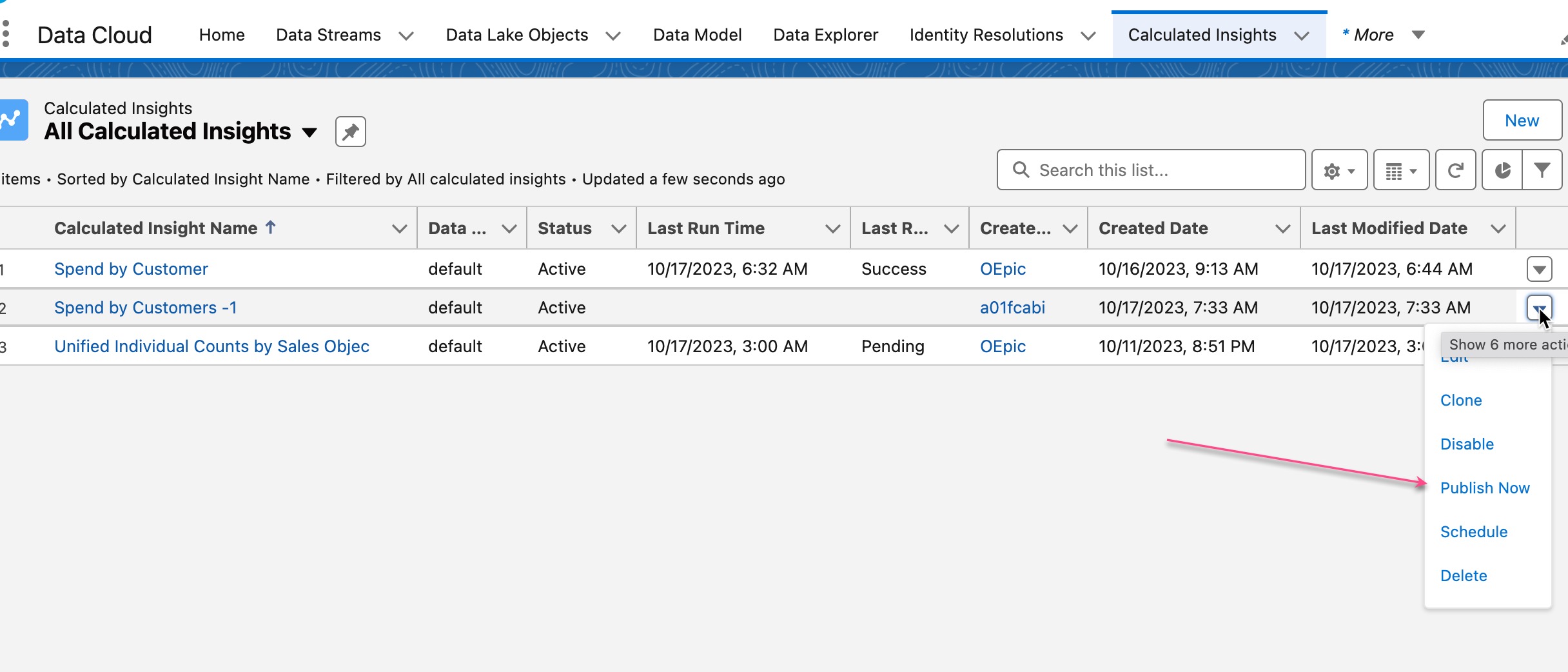Click the search magnifier icon

pos(1021,170)
